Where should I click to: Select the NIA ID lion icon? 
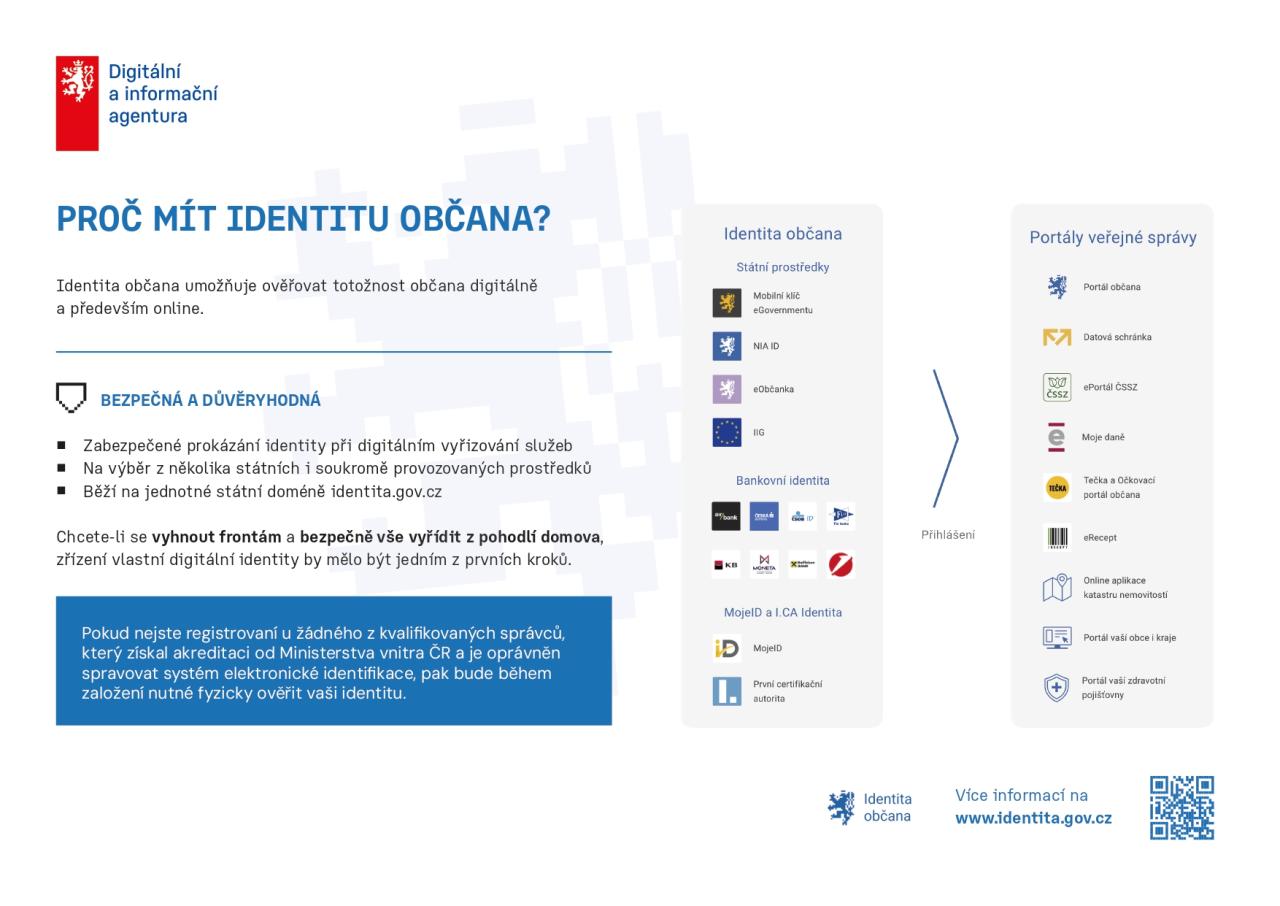click(x=727, y=346)
